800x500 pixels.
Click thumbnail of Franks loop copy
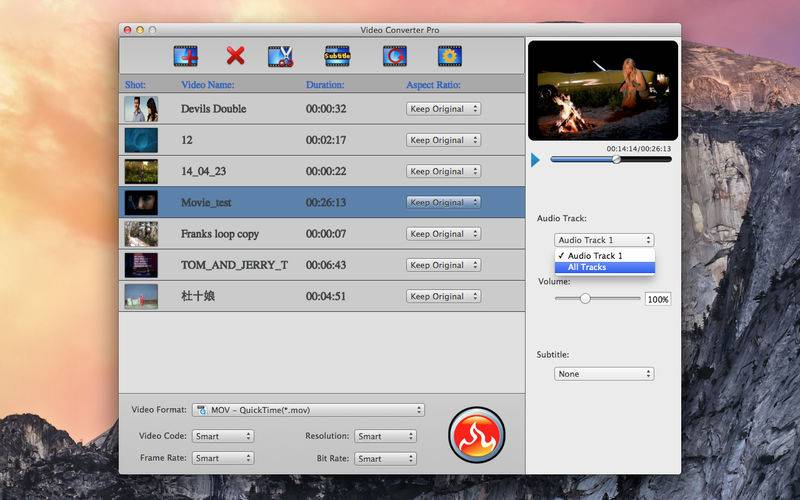coord(141,234)
